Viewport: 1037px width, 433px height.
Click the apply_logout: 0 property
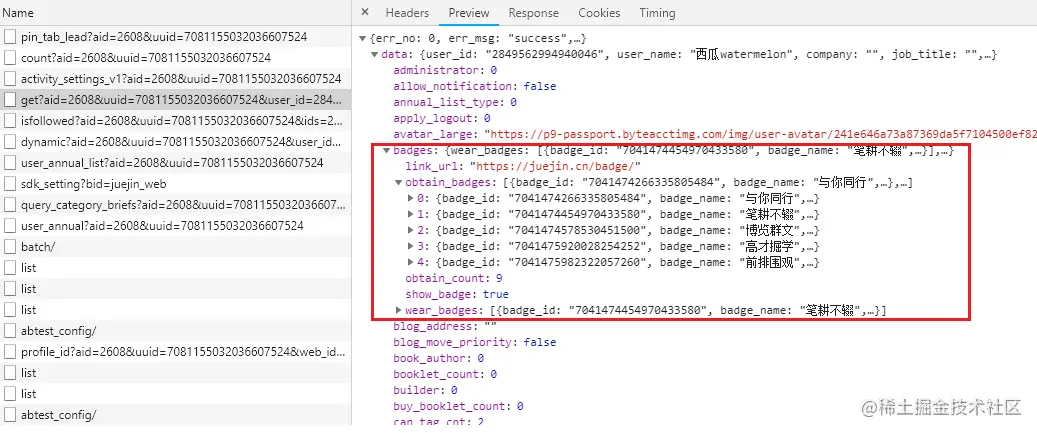[442, 118]
